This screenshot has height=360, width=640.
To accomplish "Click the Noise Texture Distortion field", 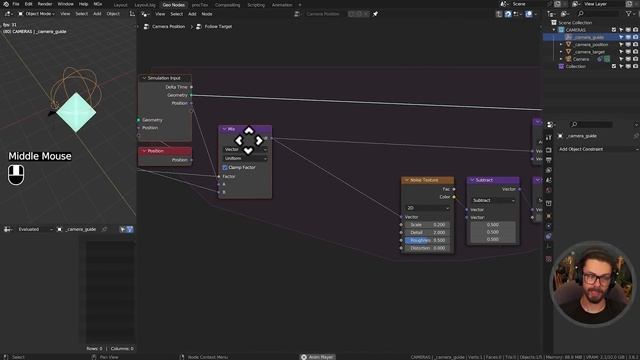I will coord(427,248).
